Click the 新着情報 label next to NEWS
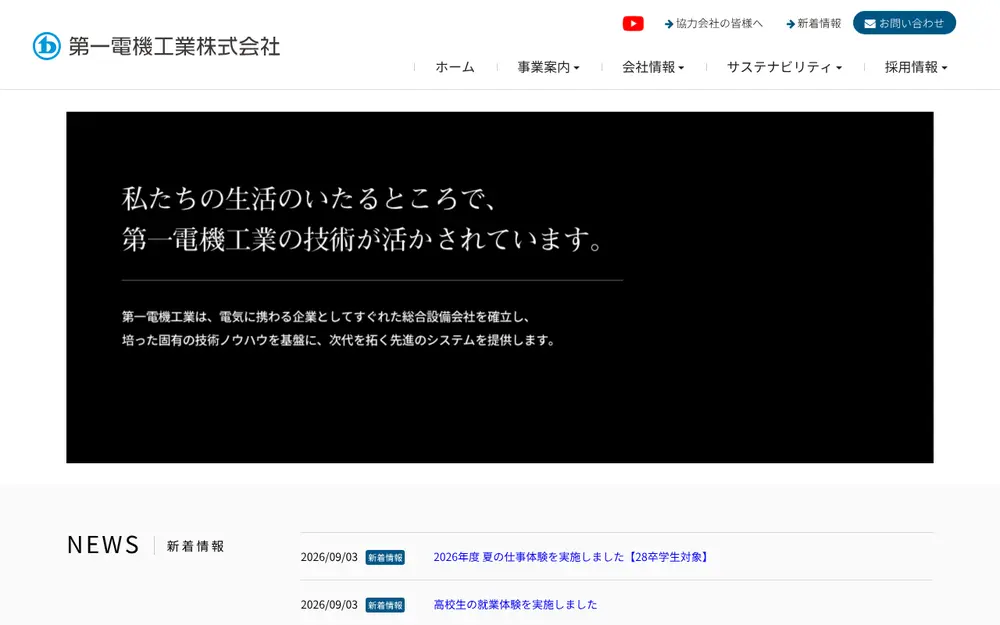 [x=196, y=547]
